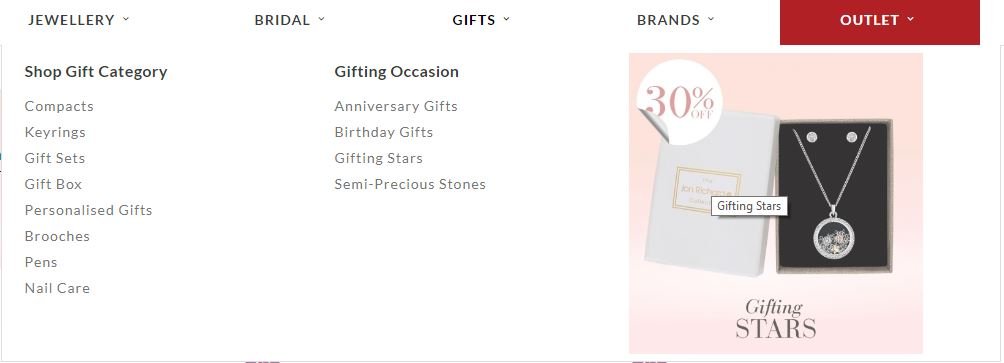Select Gift Box category
Image resolution: width=1004 pixels, height=363 pixels.
tap(53, 184)
